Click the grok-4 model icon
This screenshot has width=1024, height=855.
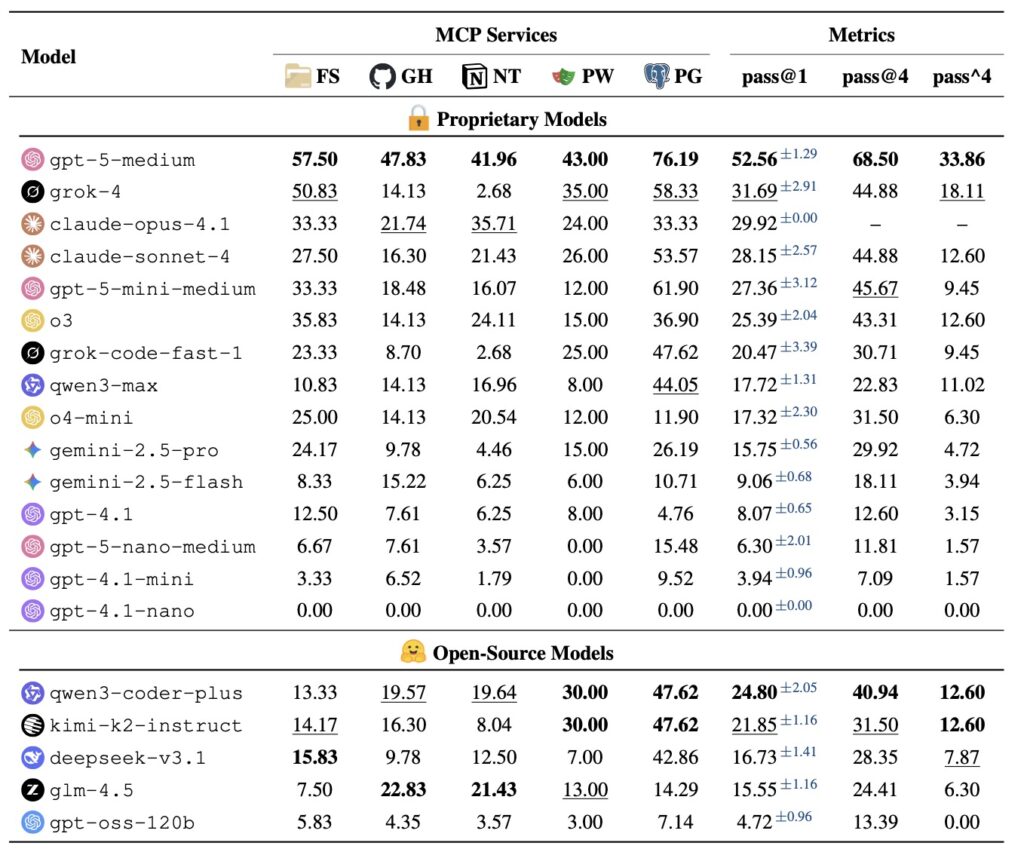(33, 192)
